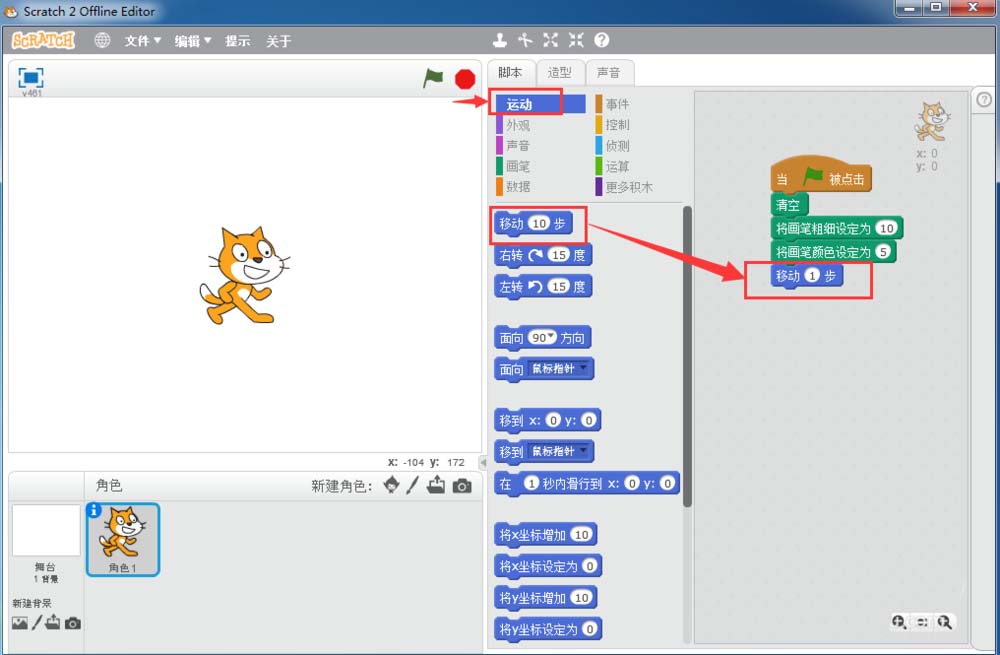Click the green flag to start
The width and height of the screenshot is (1000, 655).
coord(433,78)
